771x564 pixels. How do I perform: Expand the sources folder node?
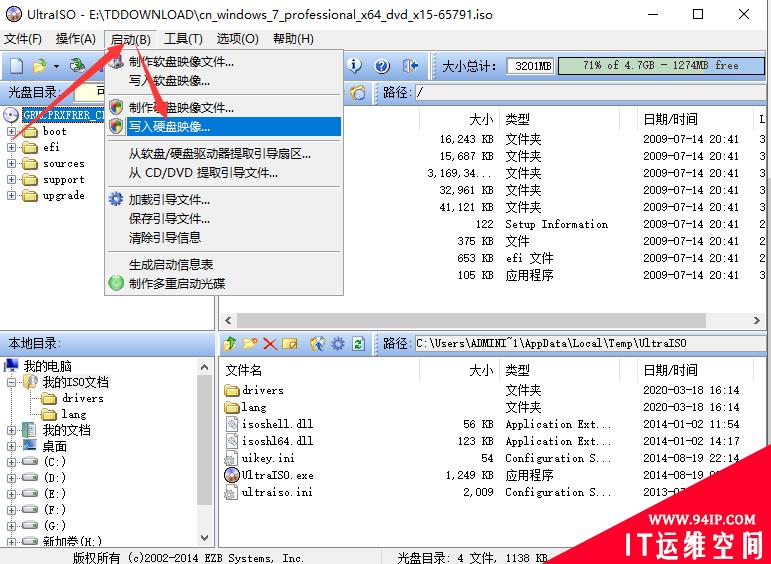(11, 163)
